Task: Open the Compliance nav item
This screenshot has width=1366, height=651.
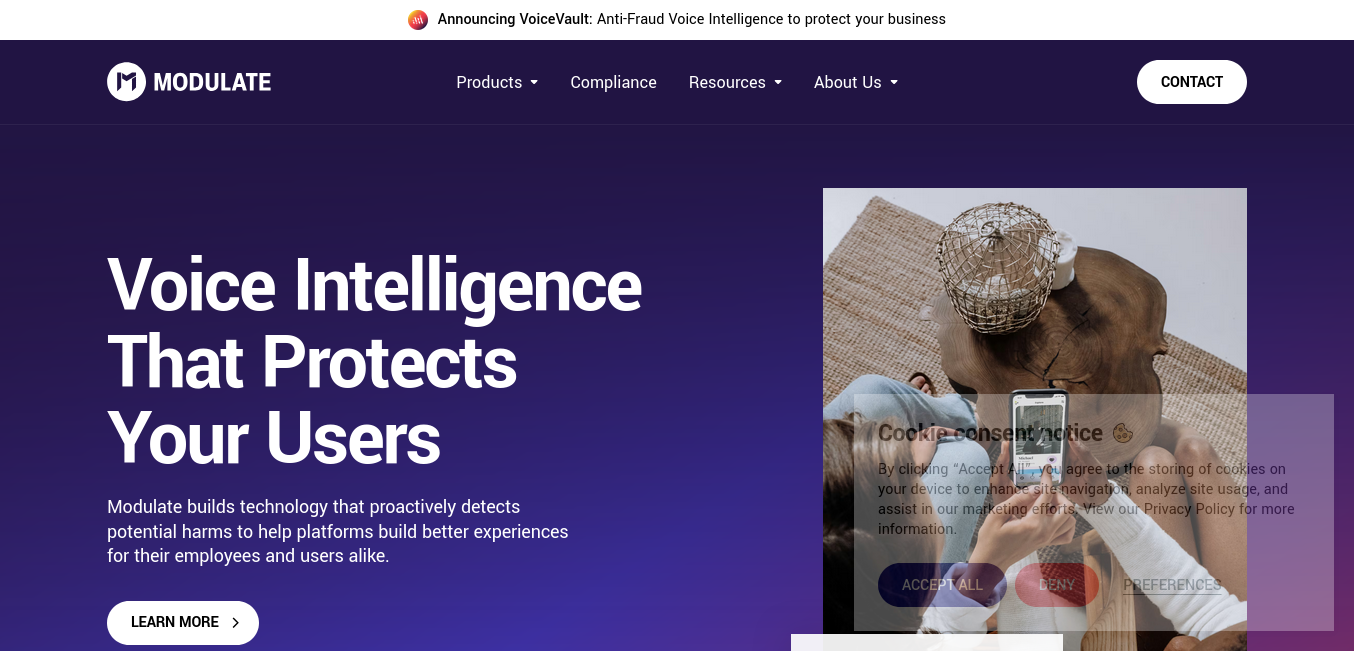Action: pyautogui.click(x=613, y=82)
